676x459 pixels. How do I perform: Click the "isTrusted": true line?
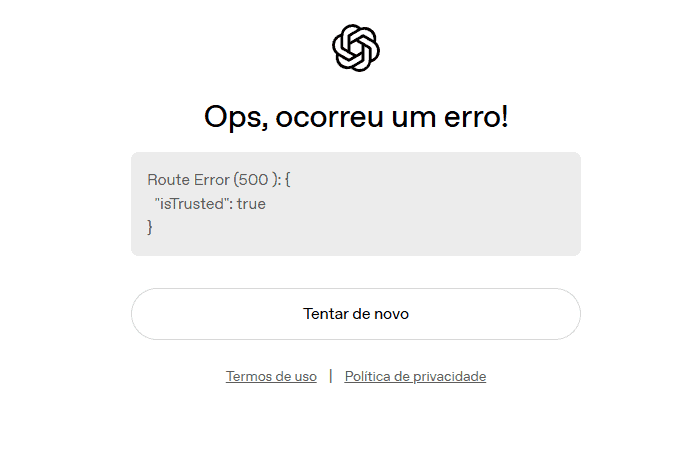[x=209, y=204]
